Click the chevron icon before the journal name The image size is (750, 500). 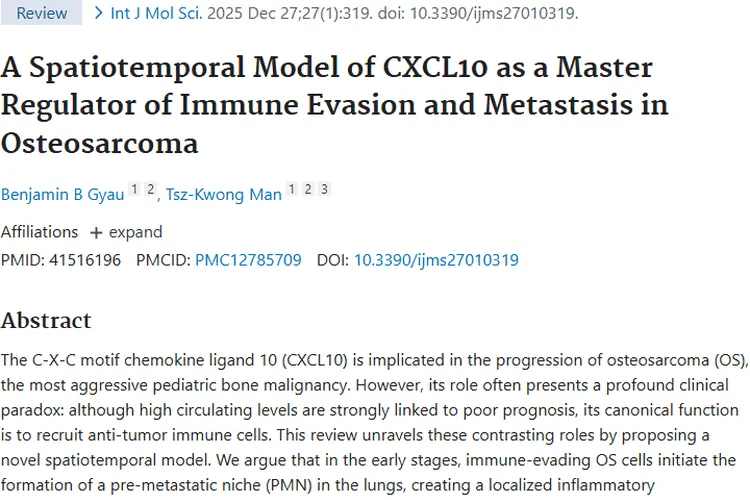click(98, 13)
